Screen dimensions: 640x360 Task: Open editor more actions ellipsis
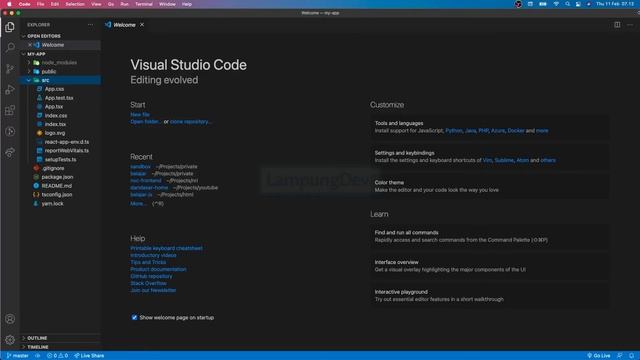[630, 25]
